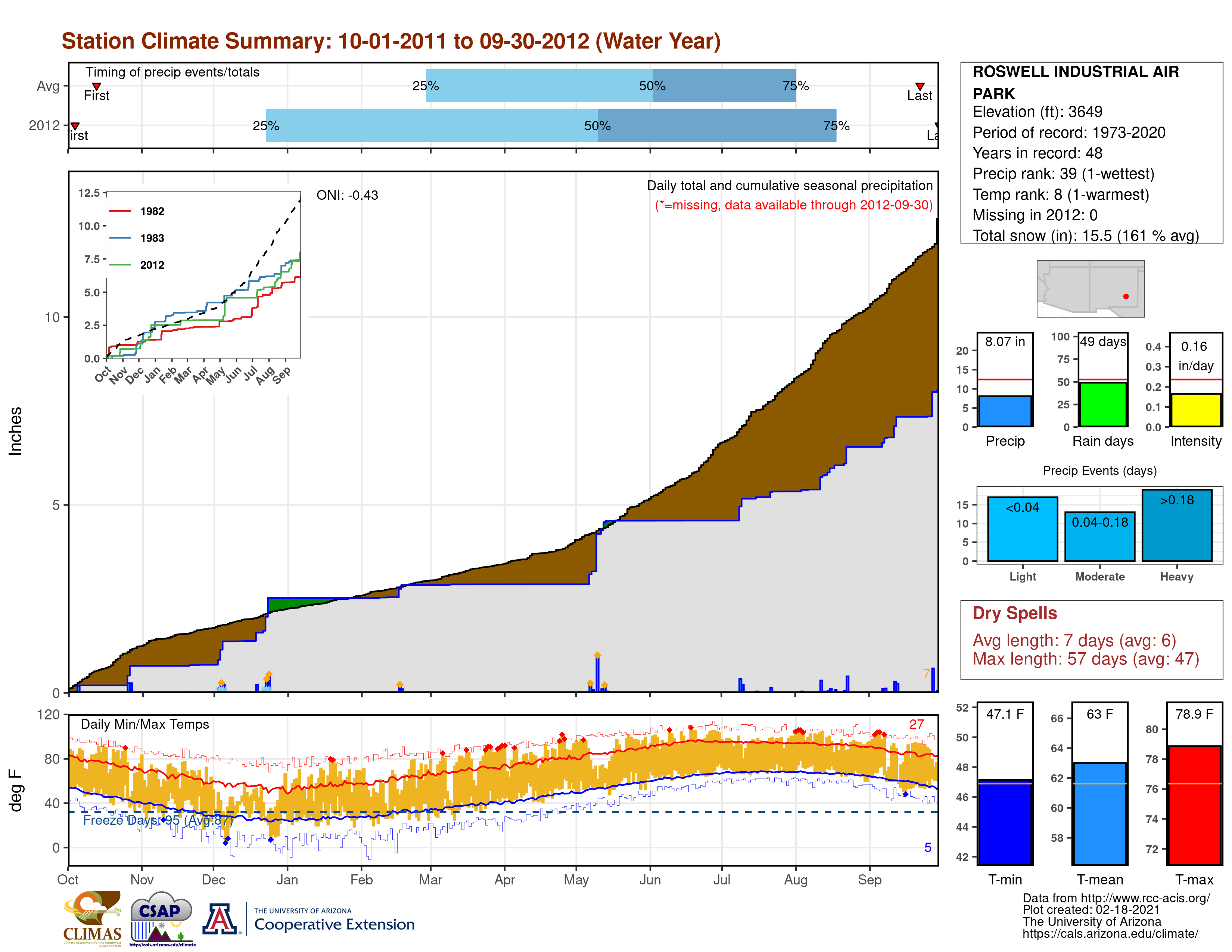Click the yellow Intensity bar

[1196, 410]
